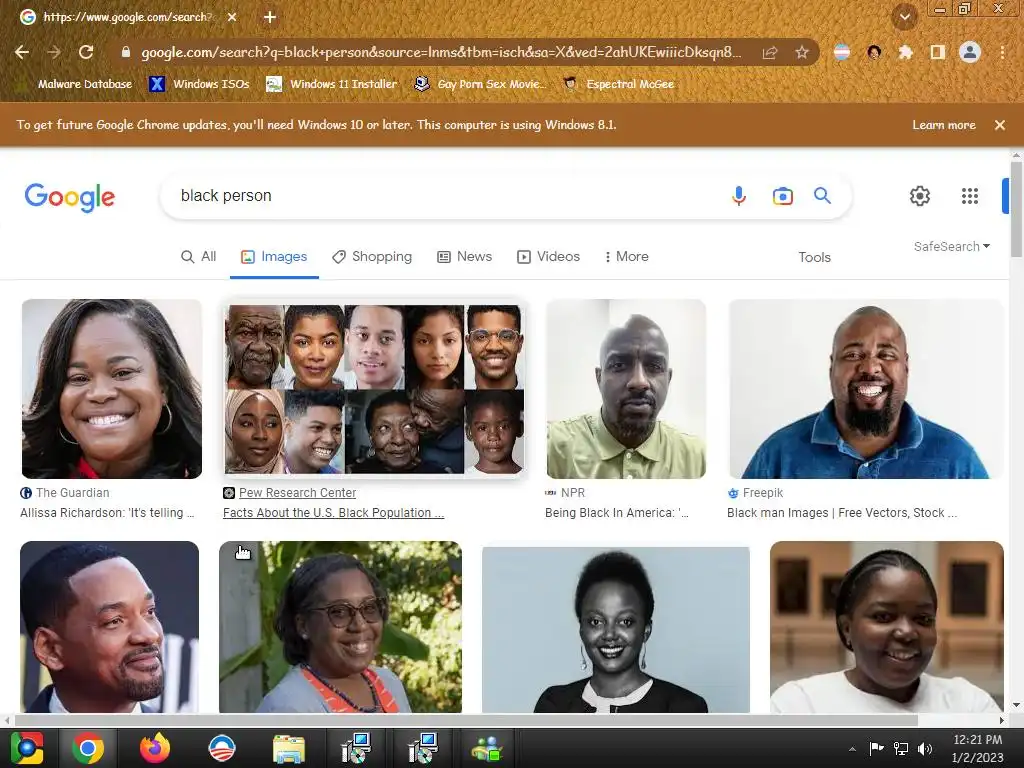Open Espectral McGee bookmark
The width and height of the screenshot is (1024, 768).
[618, 84]
